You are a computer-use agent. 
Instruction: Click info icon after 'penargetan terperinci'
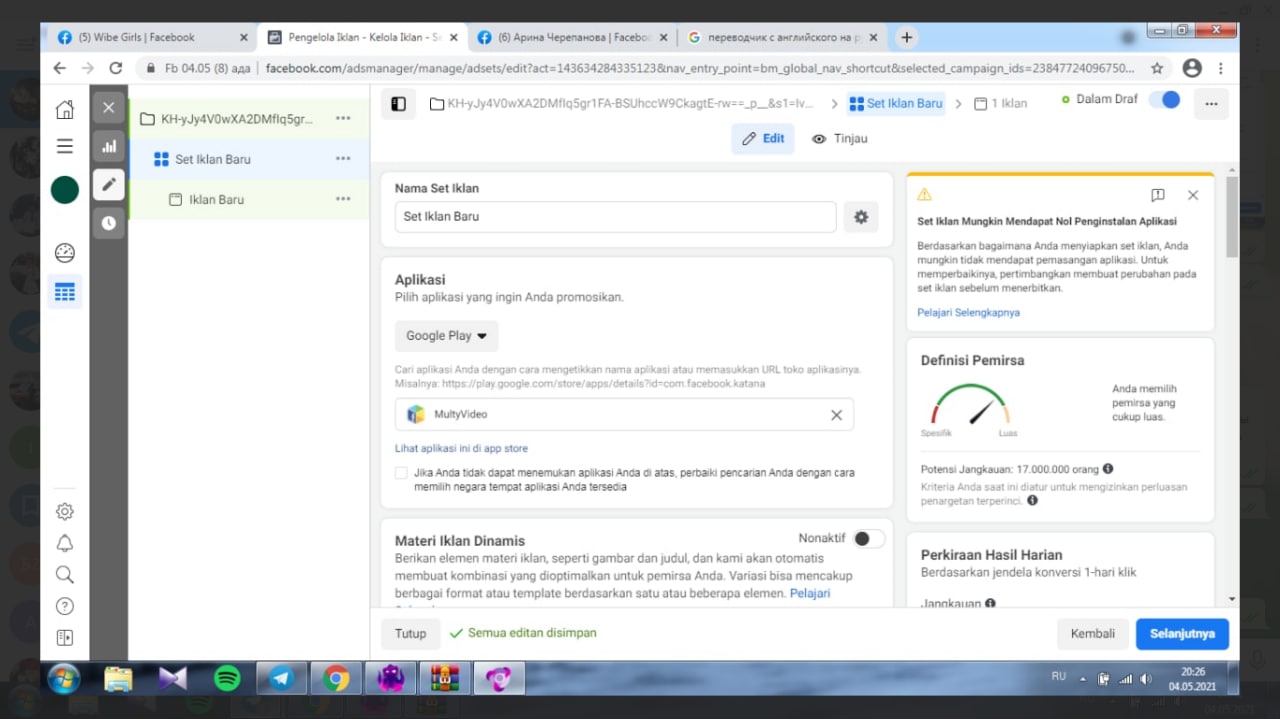coord(1032,500)
